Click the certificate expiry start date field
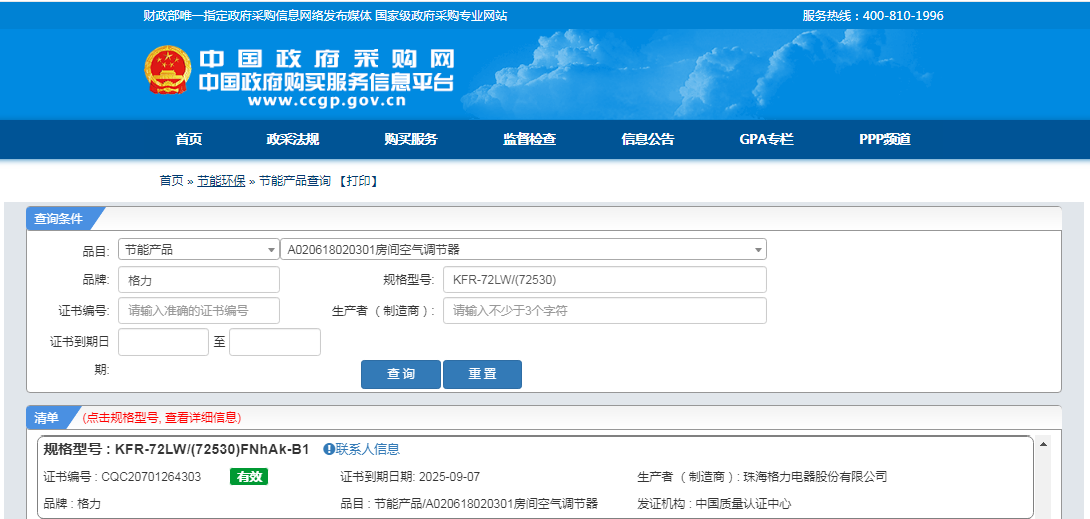 [x=163, y=342]
